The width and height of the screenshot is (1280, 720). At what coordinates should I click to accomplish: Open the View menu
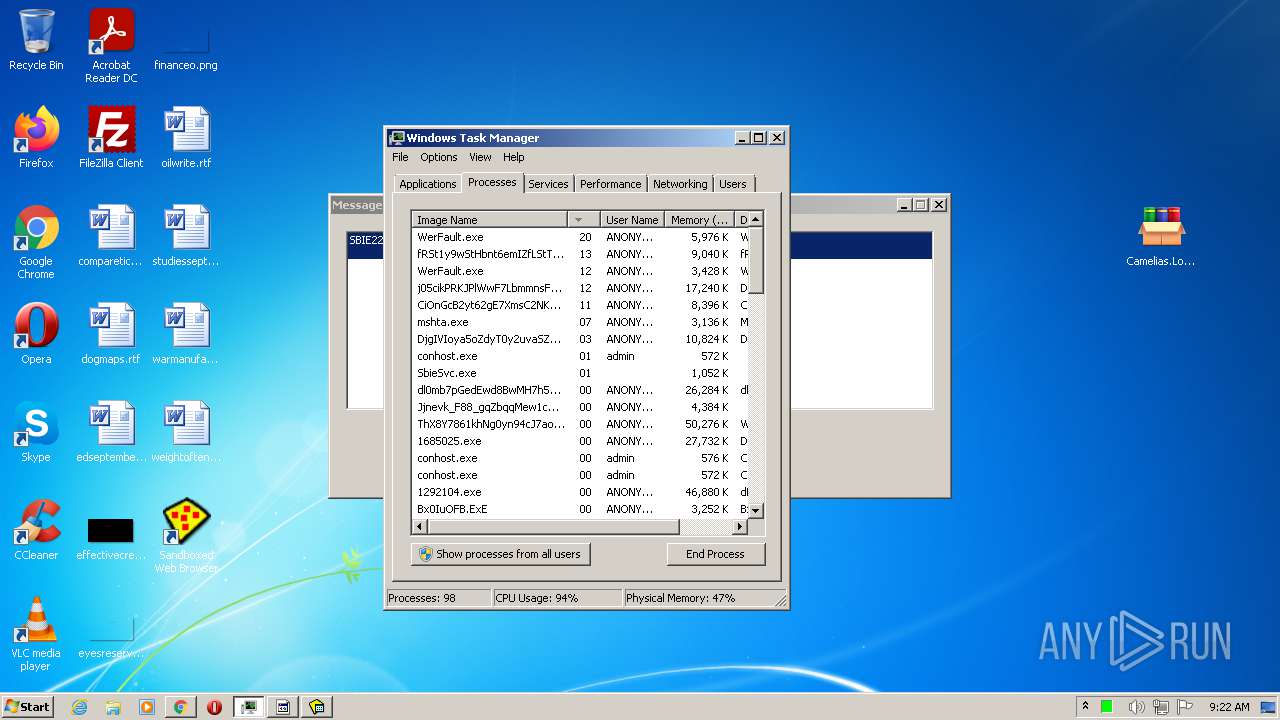click(480, 157)
